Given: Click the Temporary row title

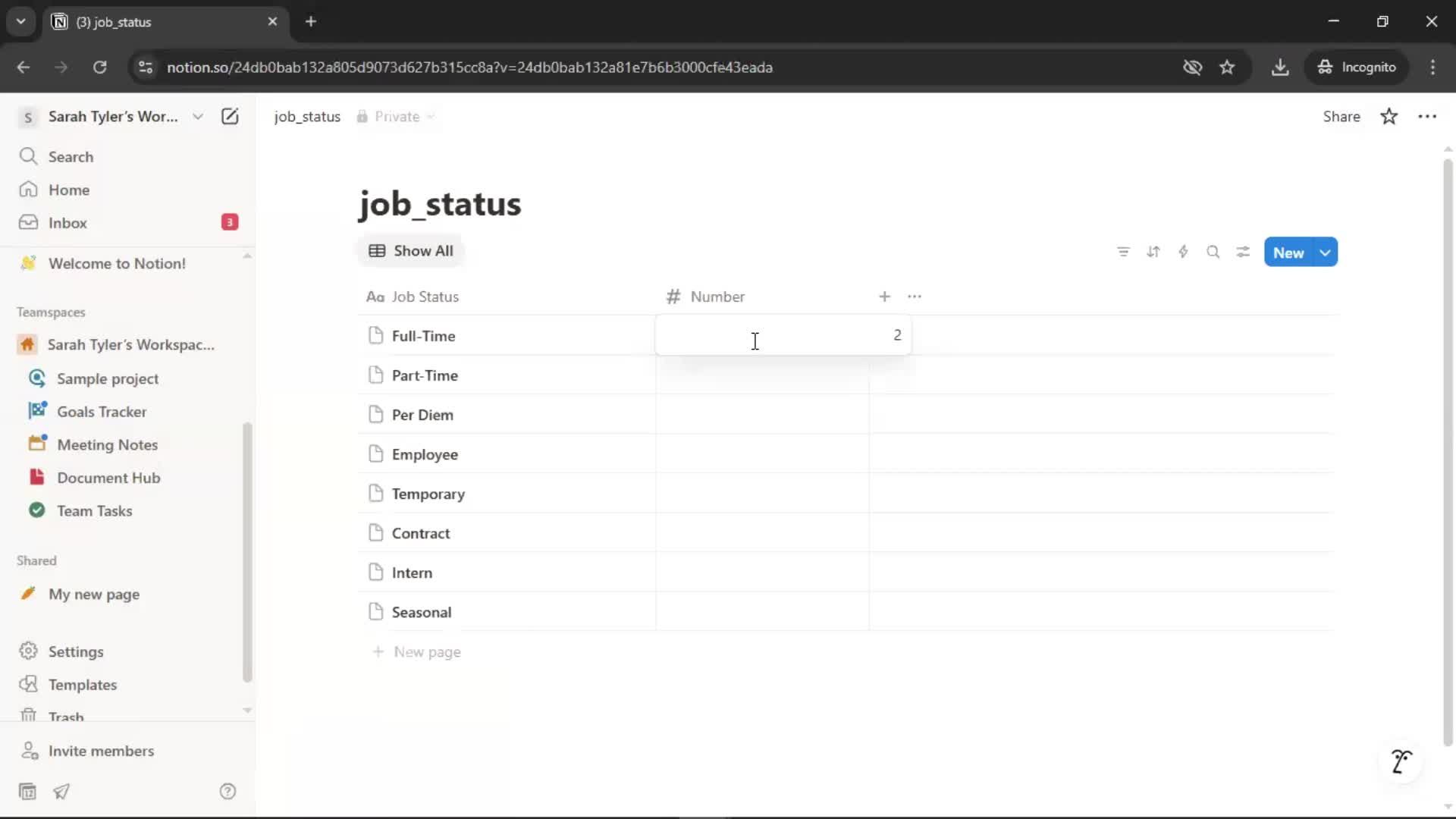Looking at the screenshot, I should click(x=428, y=494).
